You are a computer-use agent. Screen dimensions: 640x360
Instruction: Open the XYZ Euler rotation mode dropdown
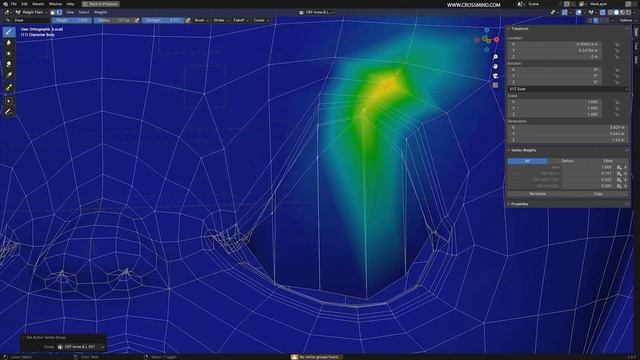(568, 89)
